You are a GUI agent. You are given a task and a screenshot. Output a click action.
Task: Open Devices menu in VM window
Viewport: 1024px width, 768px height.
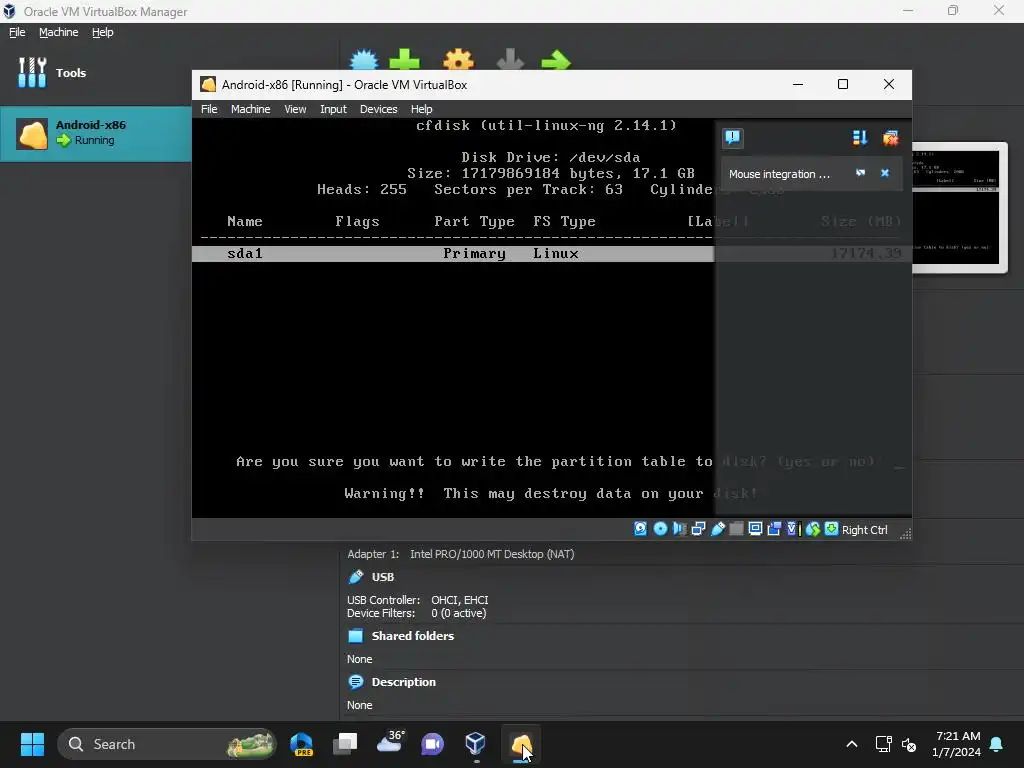coord(378,109)
